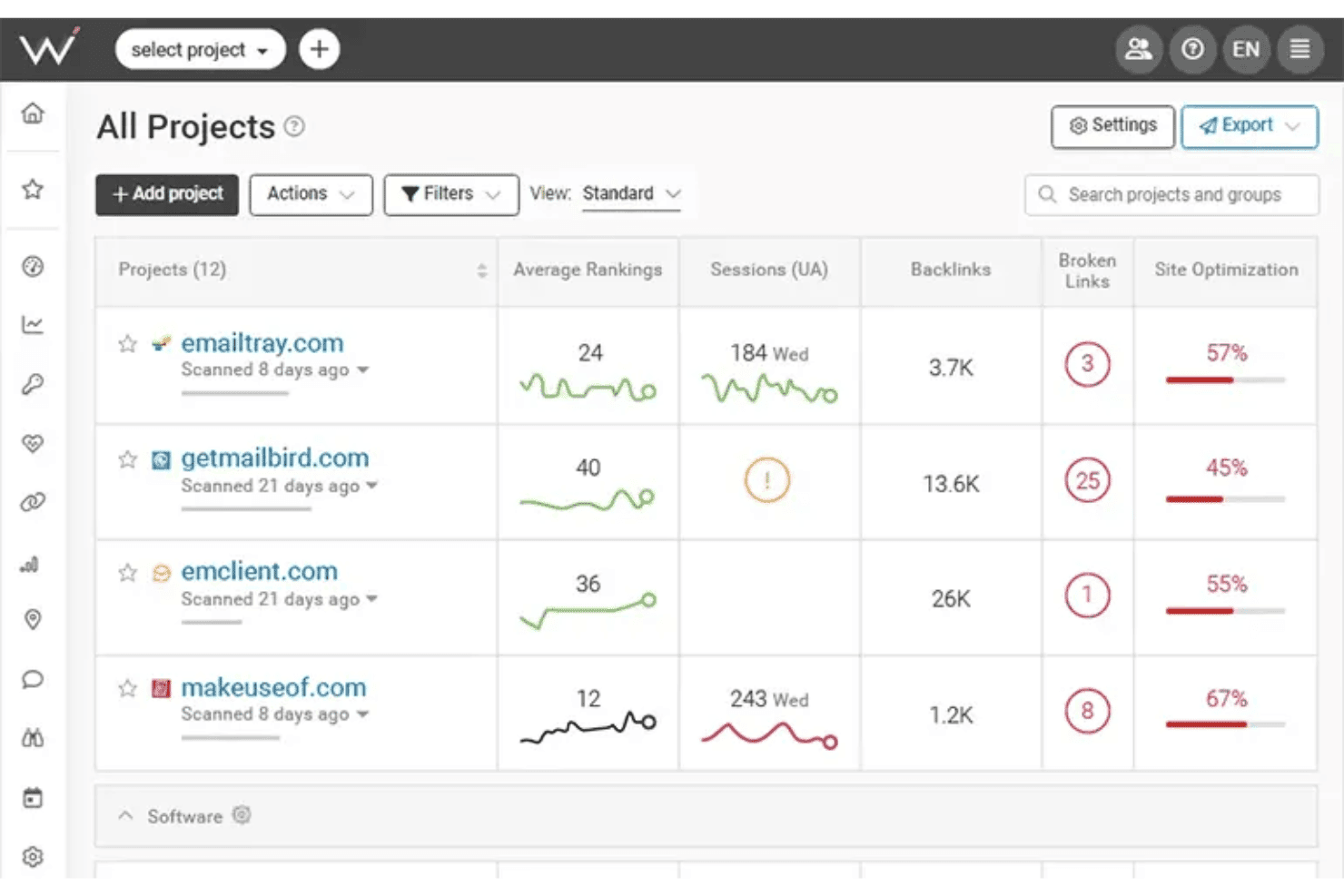Open the hamburger menu in top bar
The width and height of the screenshot is (1344, 896).
(1300, 49)
